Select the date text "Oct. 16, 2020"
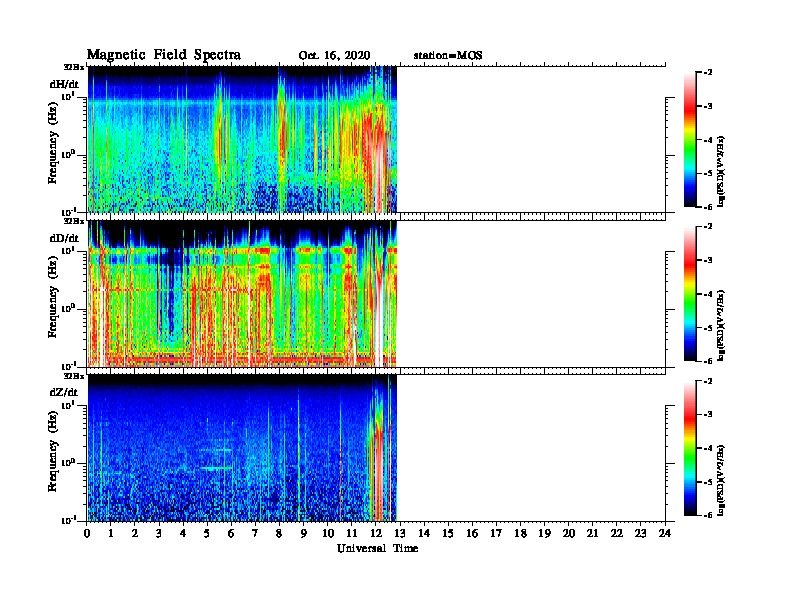792x612 pixels. point(334,56)
